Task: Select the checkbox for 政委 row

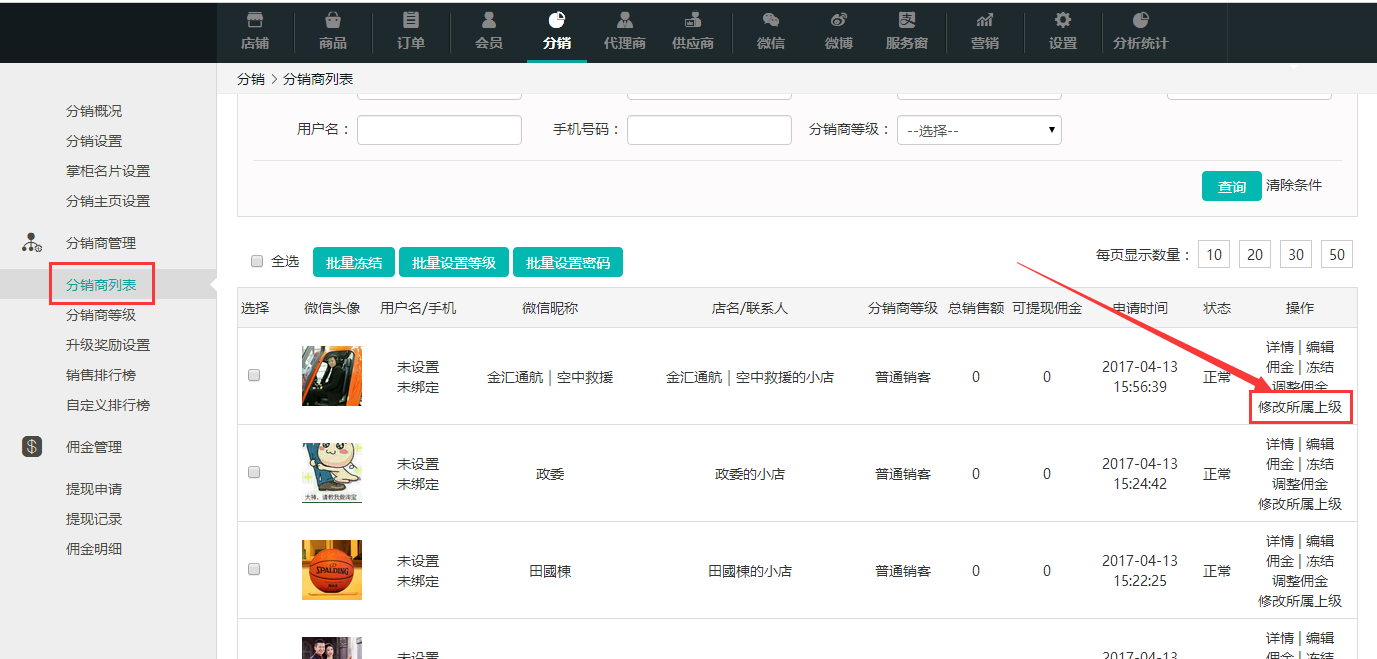Action: coord(254,472)
